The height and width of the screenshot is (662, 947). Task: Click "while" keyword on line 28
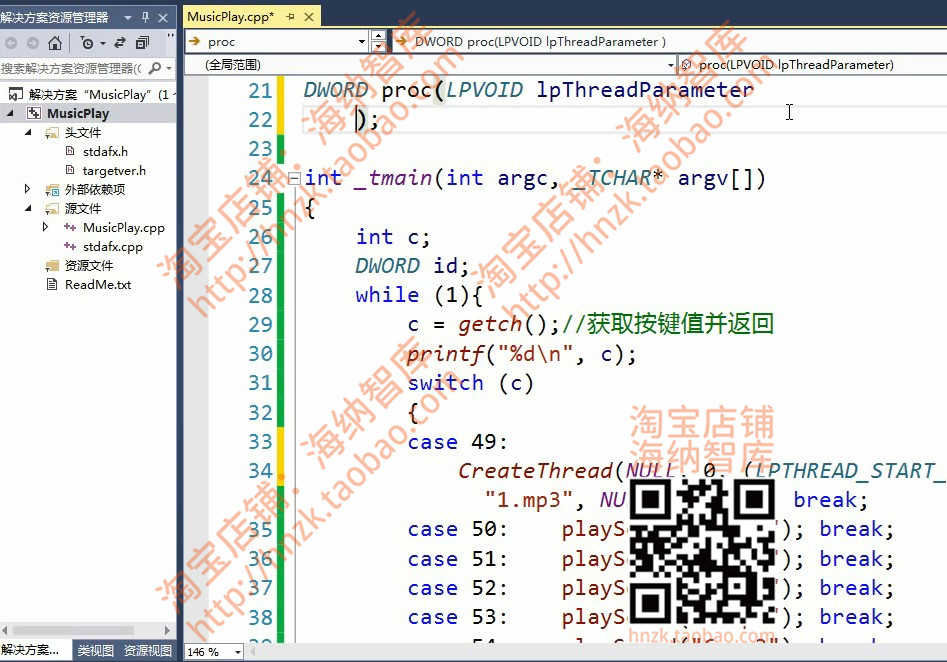coord(387,295)
